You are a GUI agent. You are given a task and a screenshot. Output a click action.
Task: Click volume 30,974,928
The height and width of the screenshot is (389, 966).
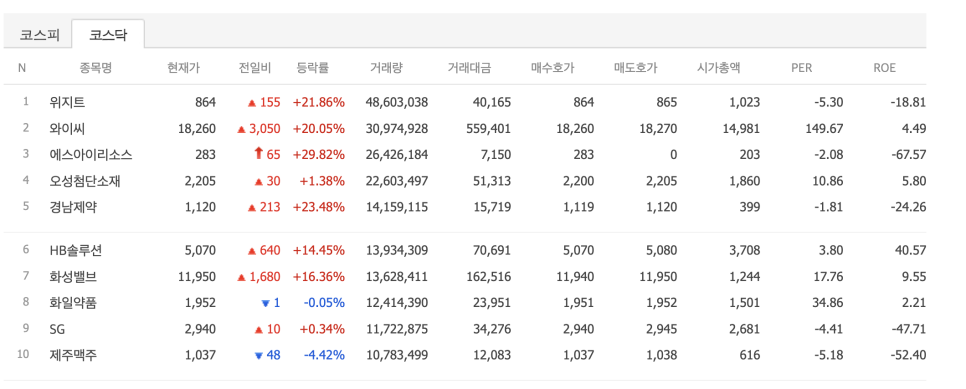396,129
